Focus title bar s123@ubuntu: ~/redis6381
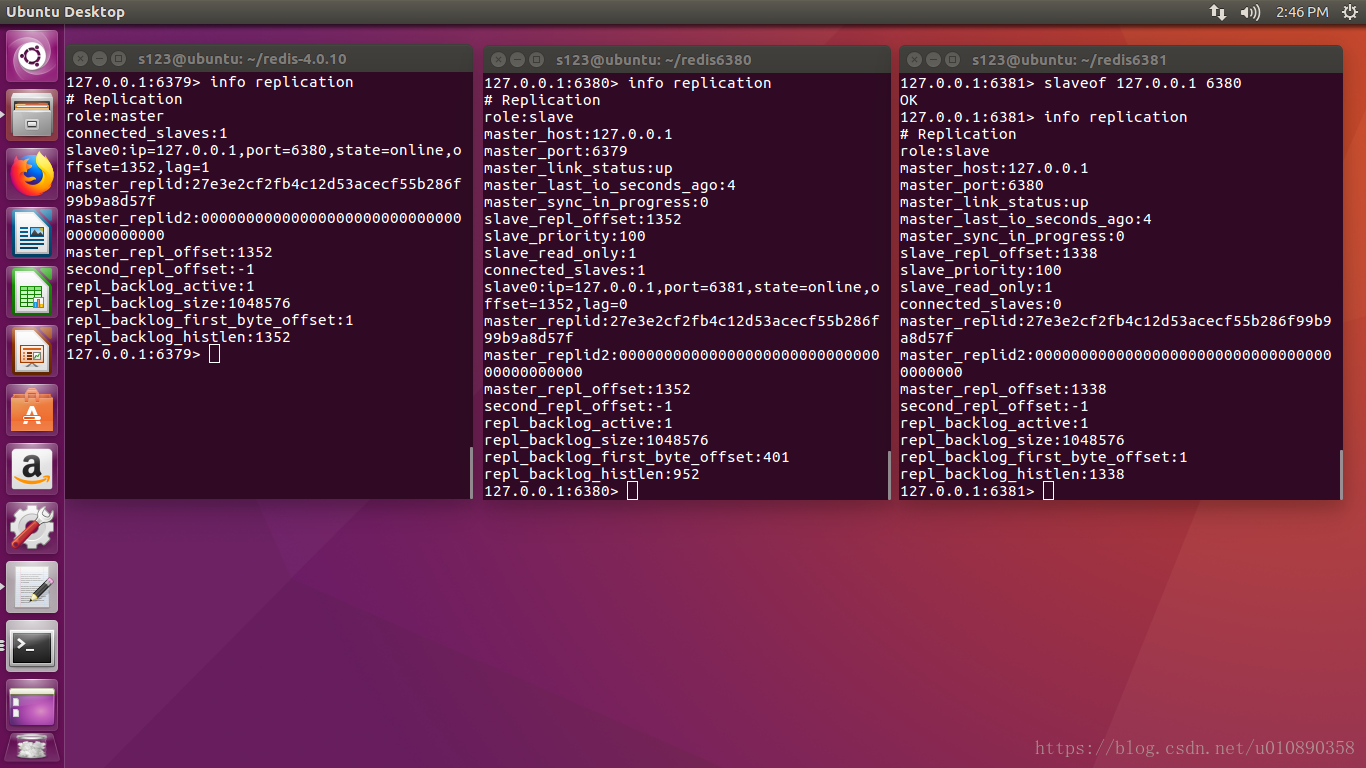Image resolution: width=1366 pixels, height=768 pixels. point(1070,59)
